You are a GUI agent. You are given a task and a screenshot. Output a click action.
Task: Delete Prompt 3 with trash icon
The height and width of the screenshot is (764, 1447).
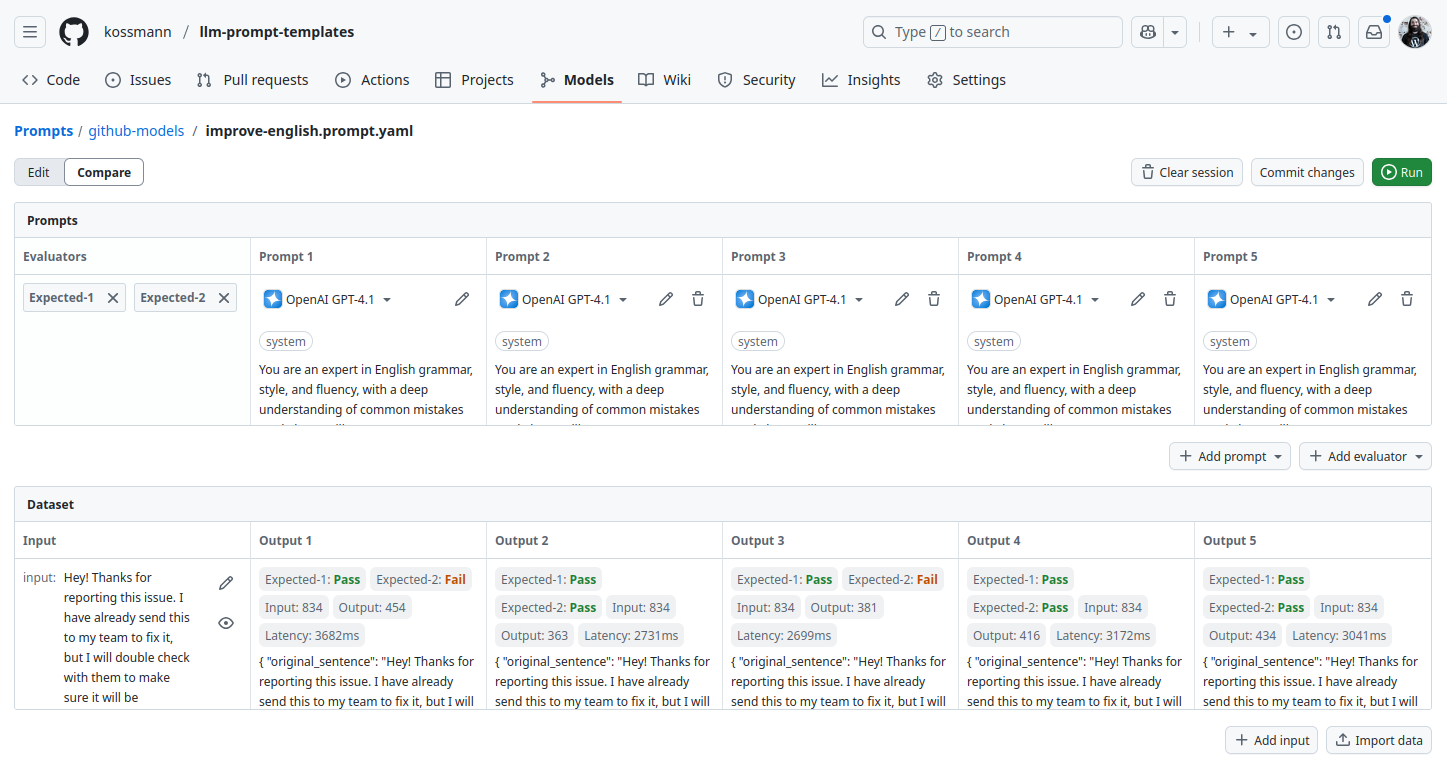click(934, 299)
